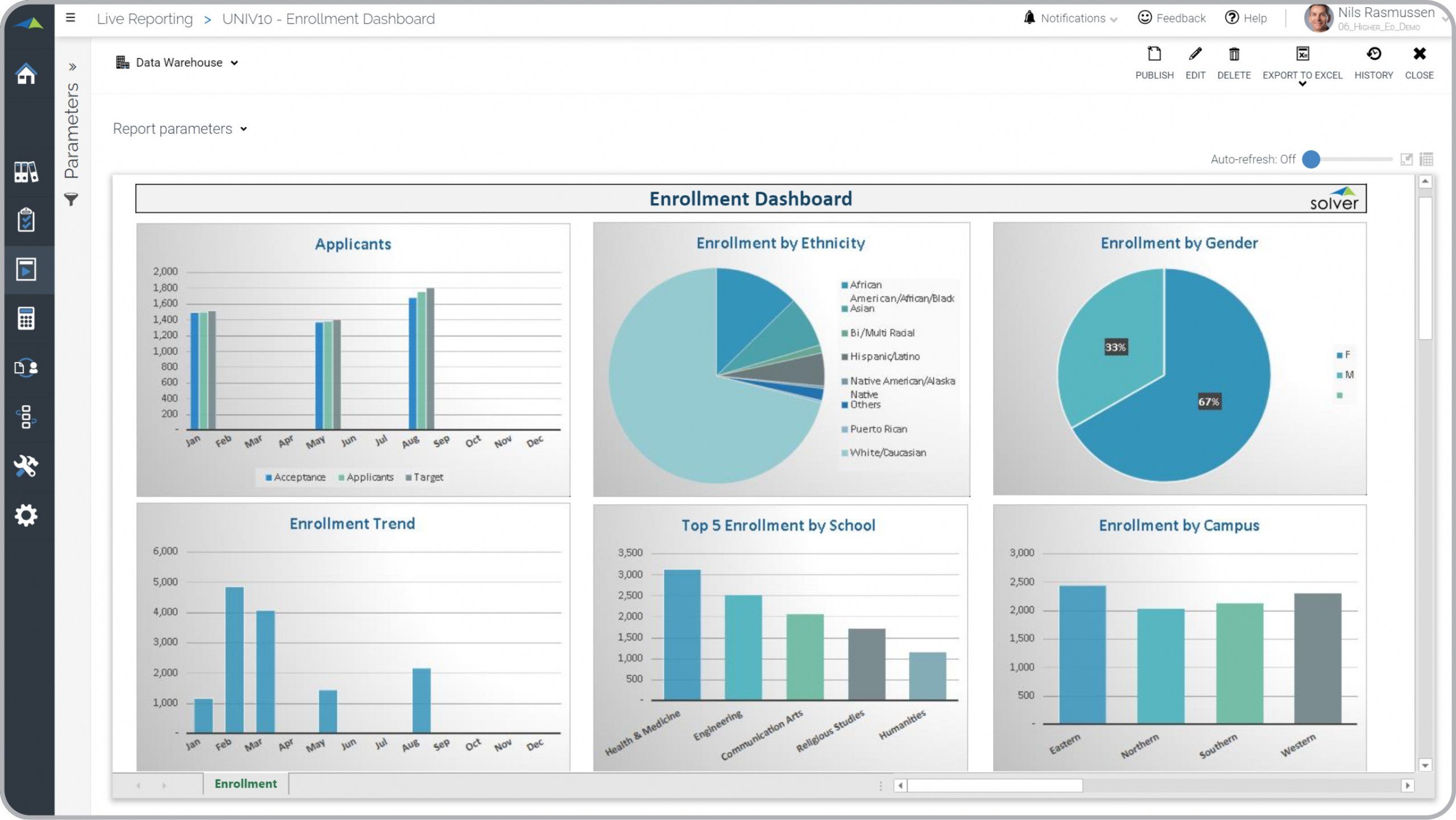
Task: Toggle the Auto-refresh switch
Action: [x=1311, y=159]
